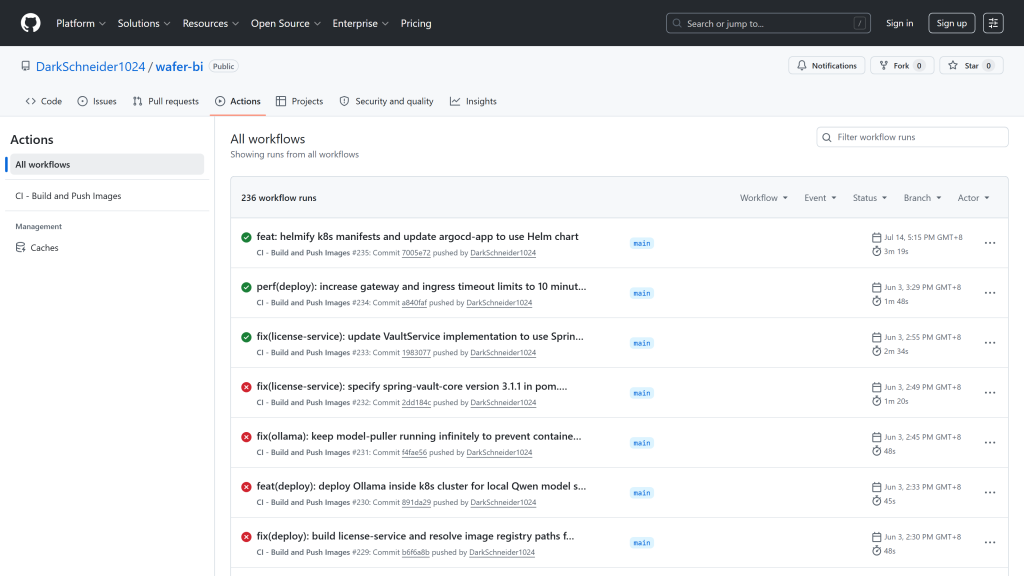Open the Workflow filter dropdown
This screenshot has height=576, width=1024.
[x=763, y=198]
